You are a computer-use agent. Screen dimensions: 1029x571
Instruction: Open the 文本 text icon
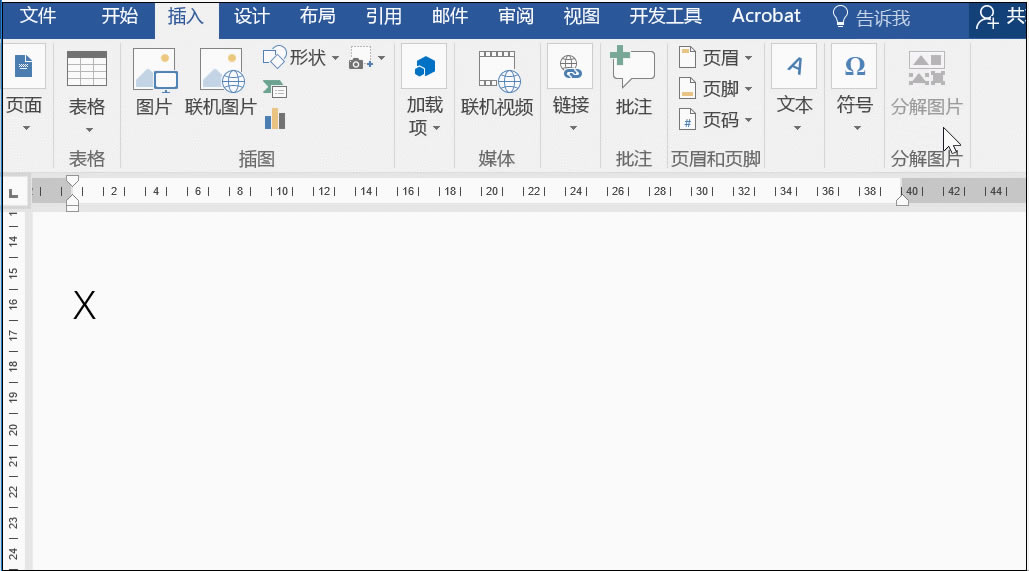[x=794, y=66]
